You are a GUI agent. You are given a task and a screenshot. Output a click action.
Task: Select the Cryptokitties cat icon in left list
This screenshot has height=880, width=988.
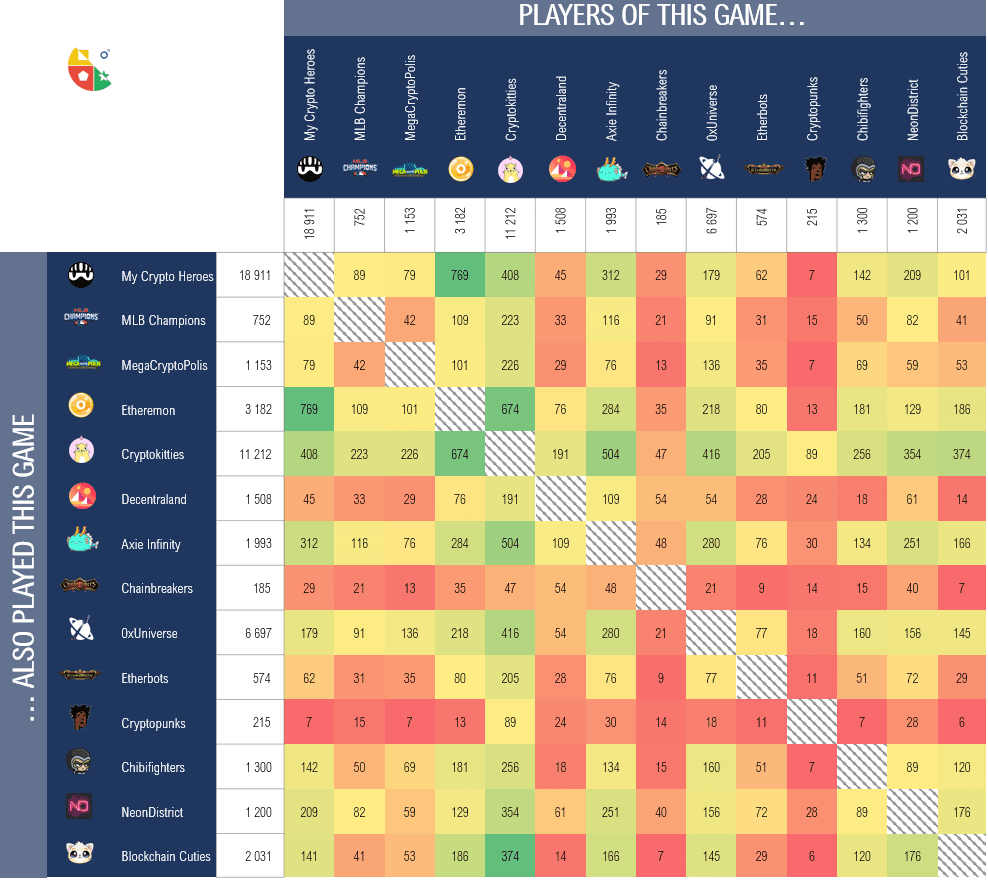[x=81, y=451]
